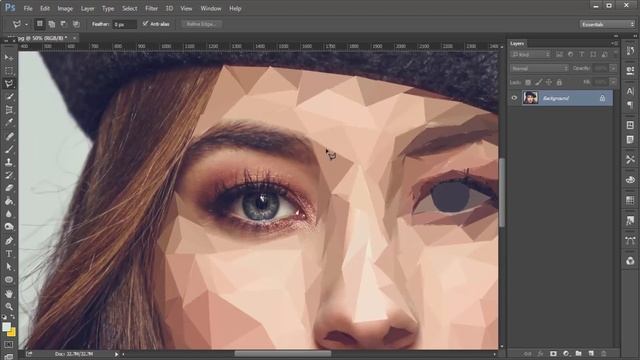Select the Hand tool

click(9, 293)
